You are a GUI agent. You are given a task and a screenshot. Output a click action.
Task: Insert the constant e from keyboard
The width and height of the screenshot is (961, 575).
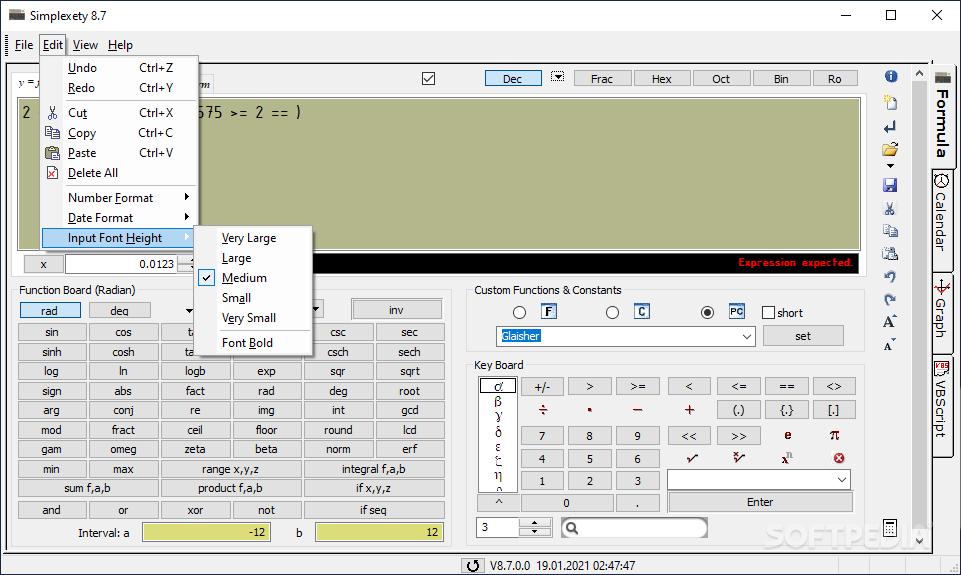788,435
